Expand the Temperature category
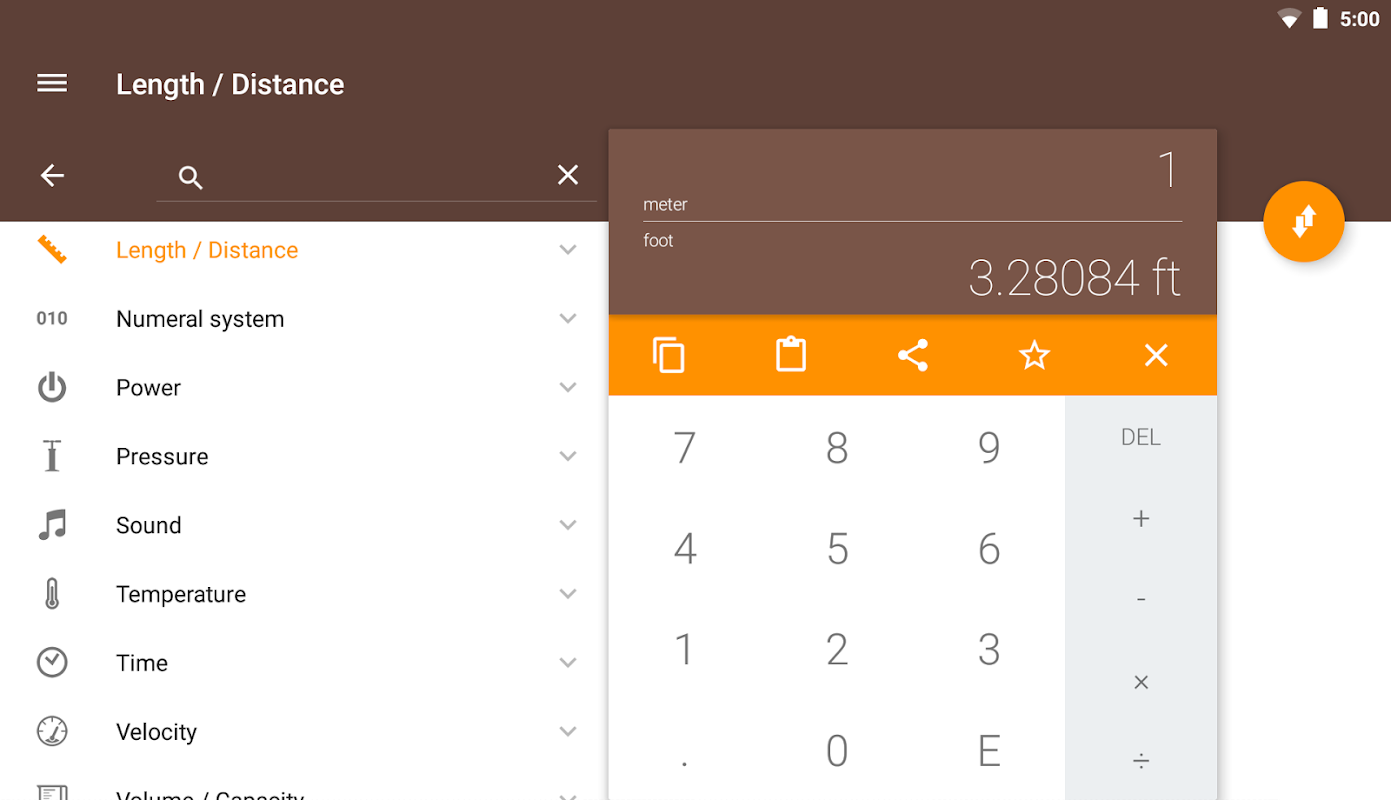This screenshot has width=1391, height=800. pyautogui.click(x=568, y=594)
